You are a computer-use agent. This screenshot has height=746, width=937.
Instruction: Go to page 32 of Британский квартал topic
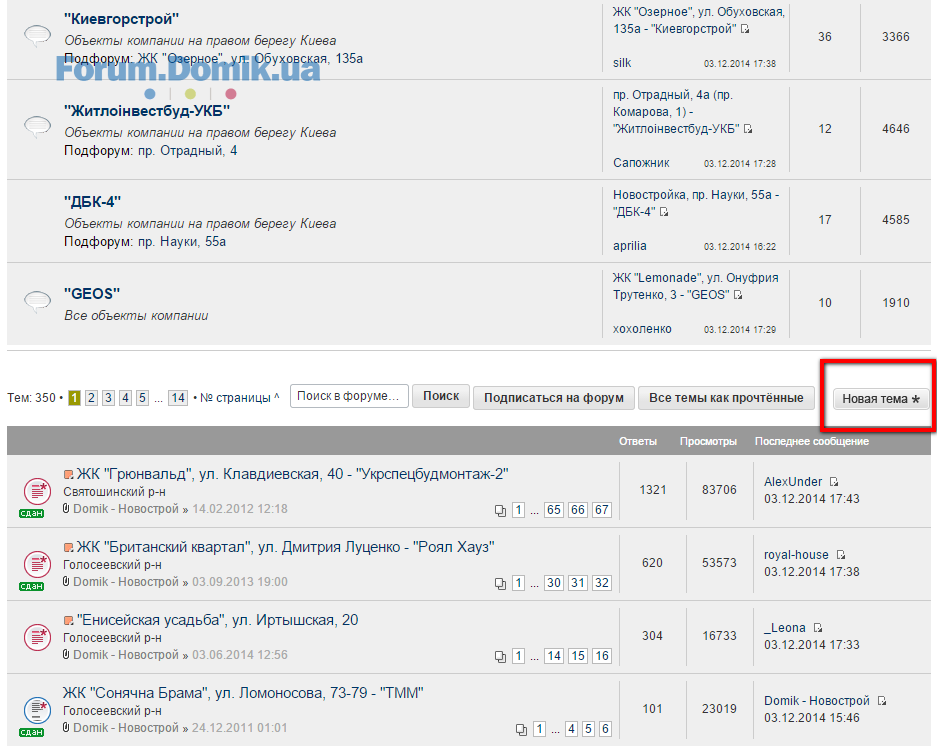pos(601,583)
